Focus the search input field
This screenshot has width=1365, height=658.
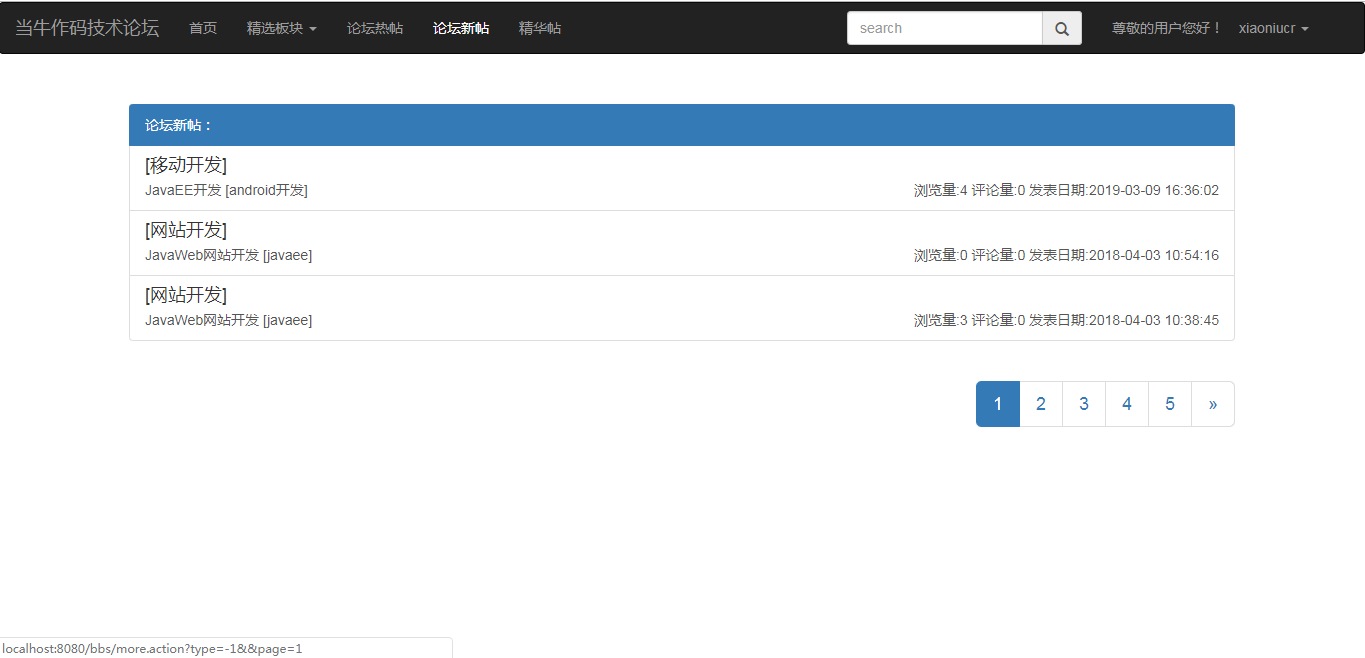945,28
